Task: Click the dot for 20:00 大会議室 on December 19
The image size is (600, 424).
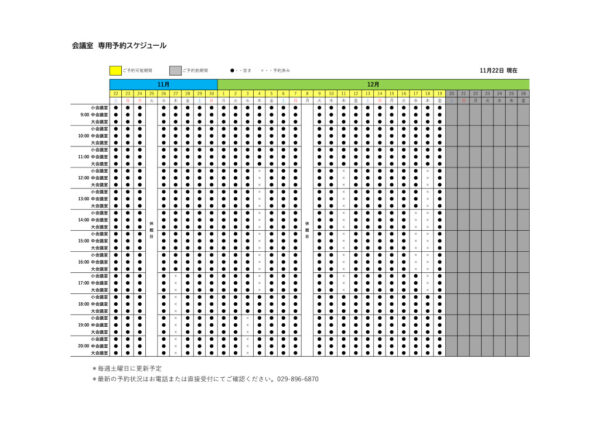Action: coord(440,353)
